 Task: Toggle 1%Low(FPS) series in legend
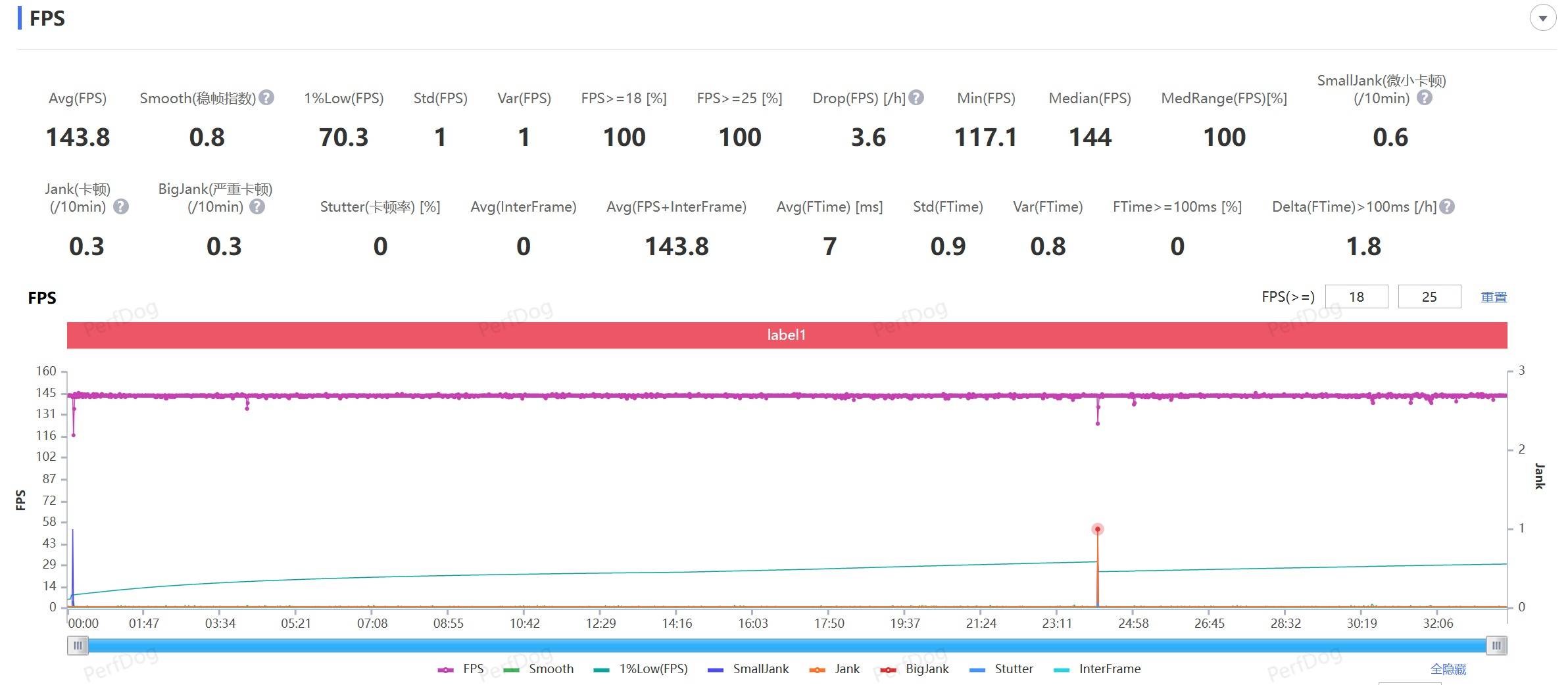[641, 669]
